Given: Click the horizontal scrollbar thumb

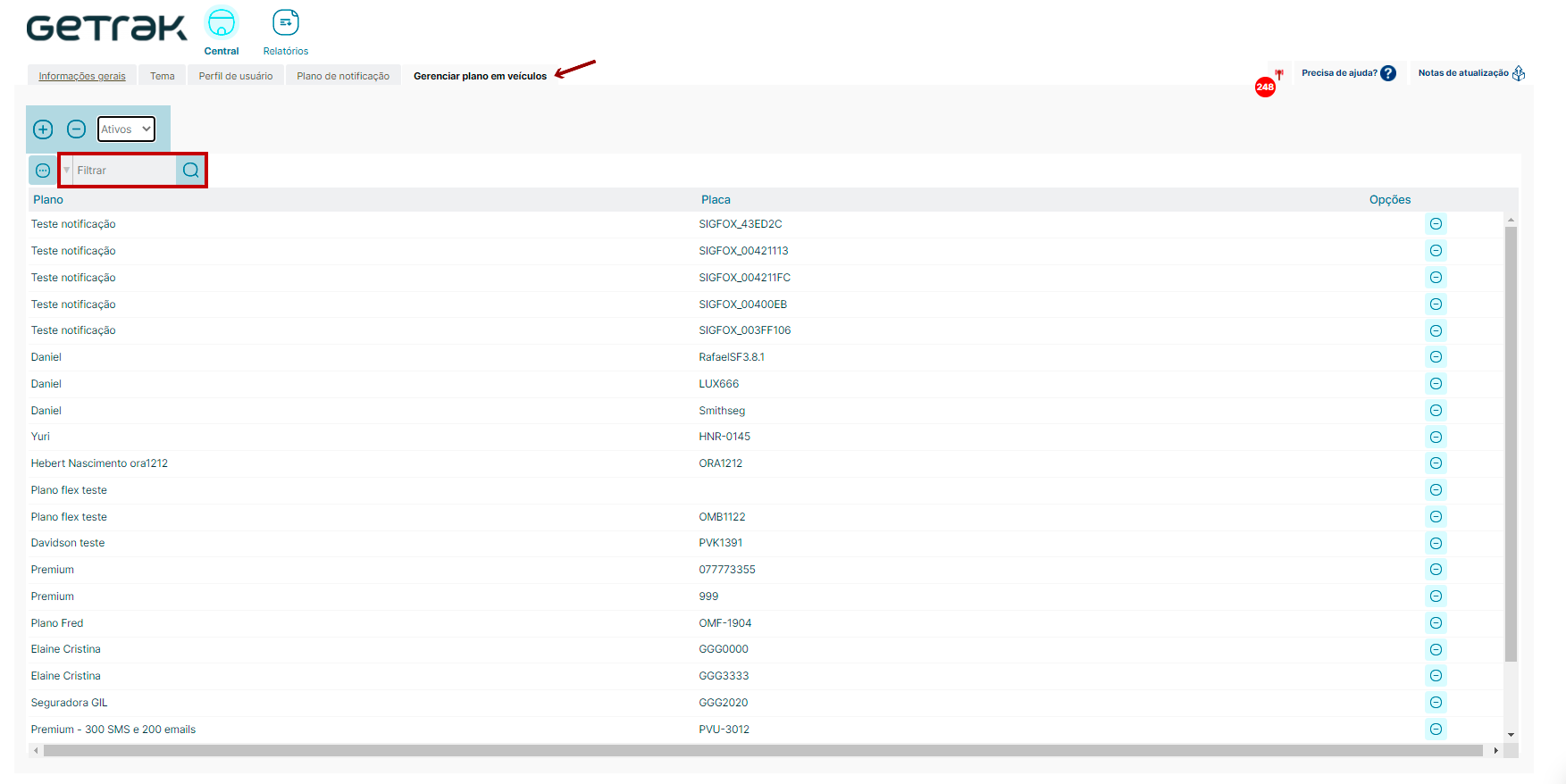Looking at the screenshot, I should click(x=763, y=751).
